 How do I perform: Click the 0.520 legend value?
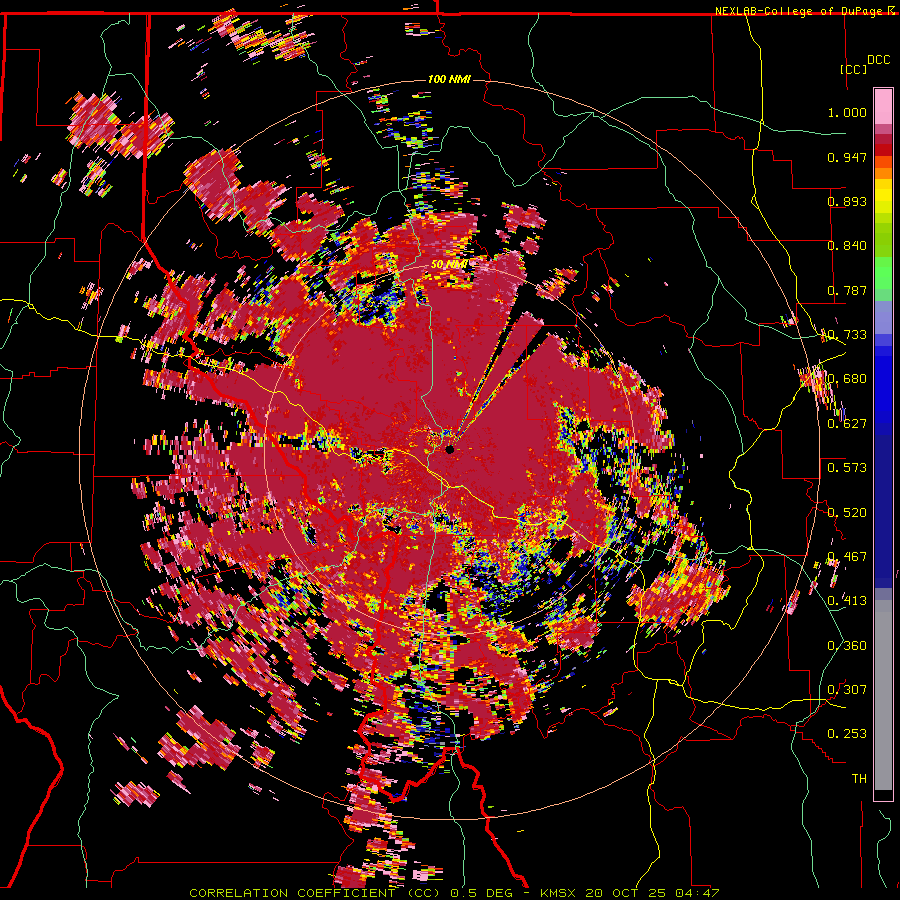847,512
